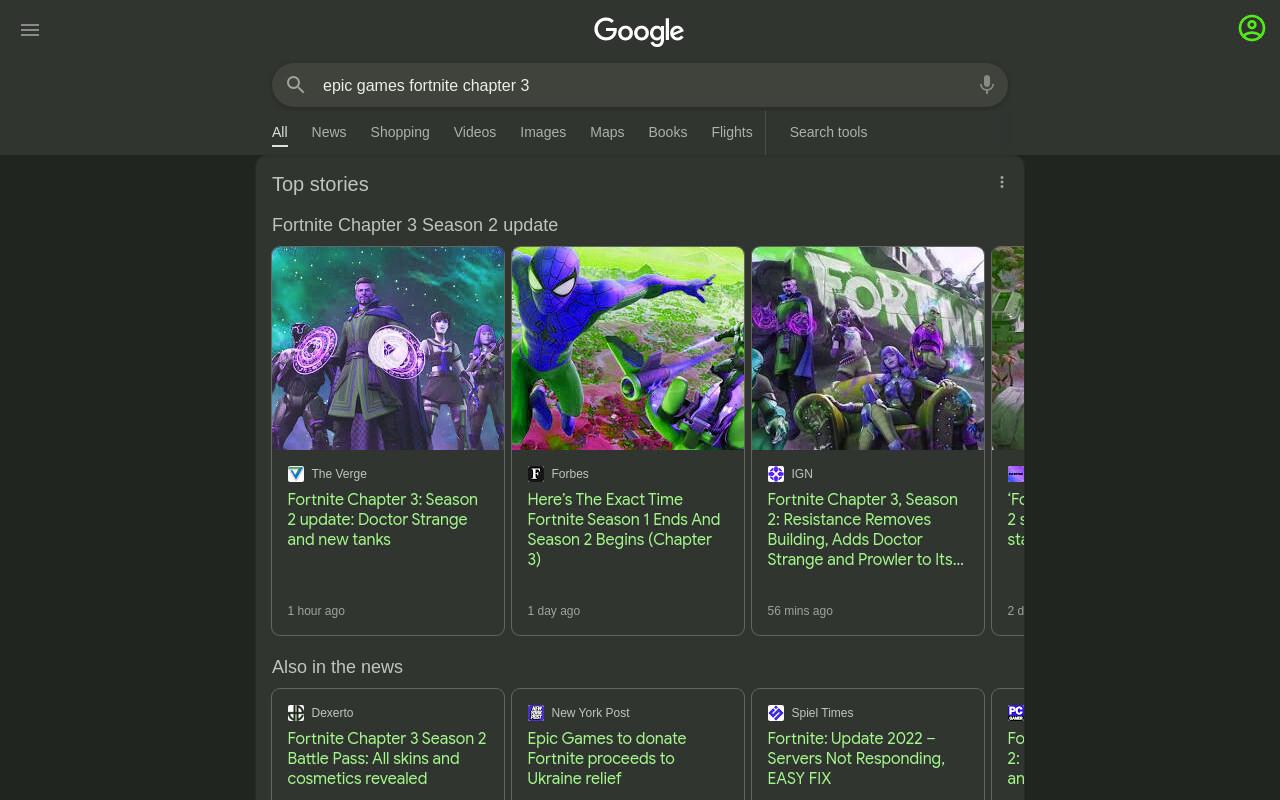Click the IGN Fortnite bus thumbnail
Screen dimensions: 1280x800
(x=868, y=348)
